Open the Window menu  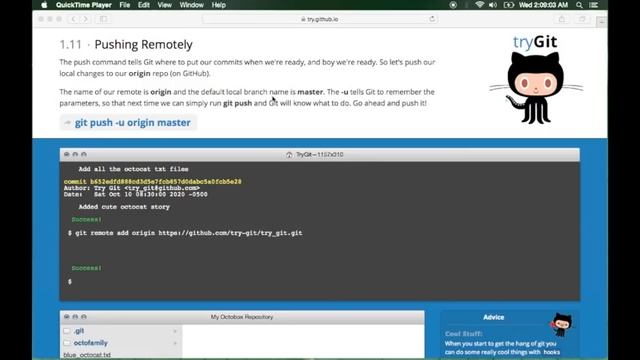(191, 5)
